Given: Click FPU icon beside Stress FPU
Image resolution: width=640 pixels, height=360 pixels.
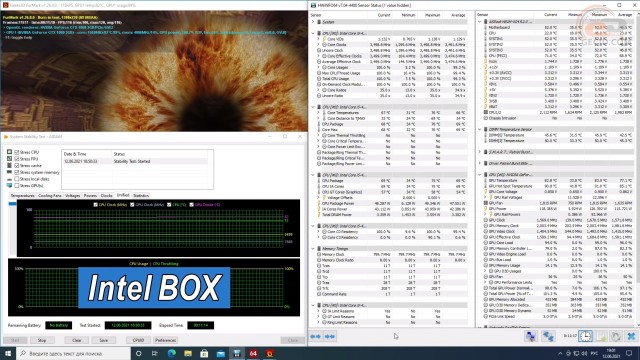Looking at the screenshot, I should tap(9, 159).
